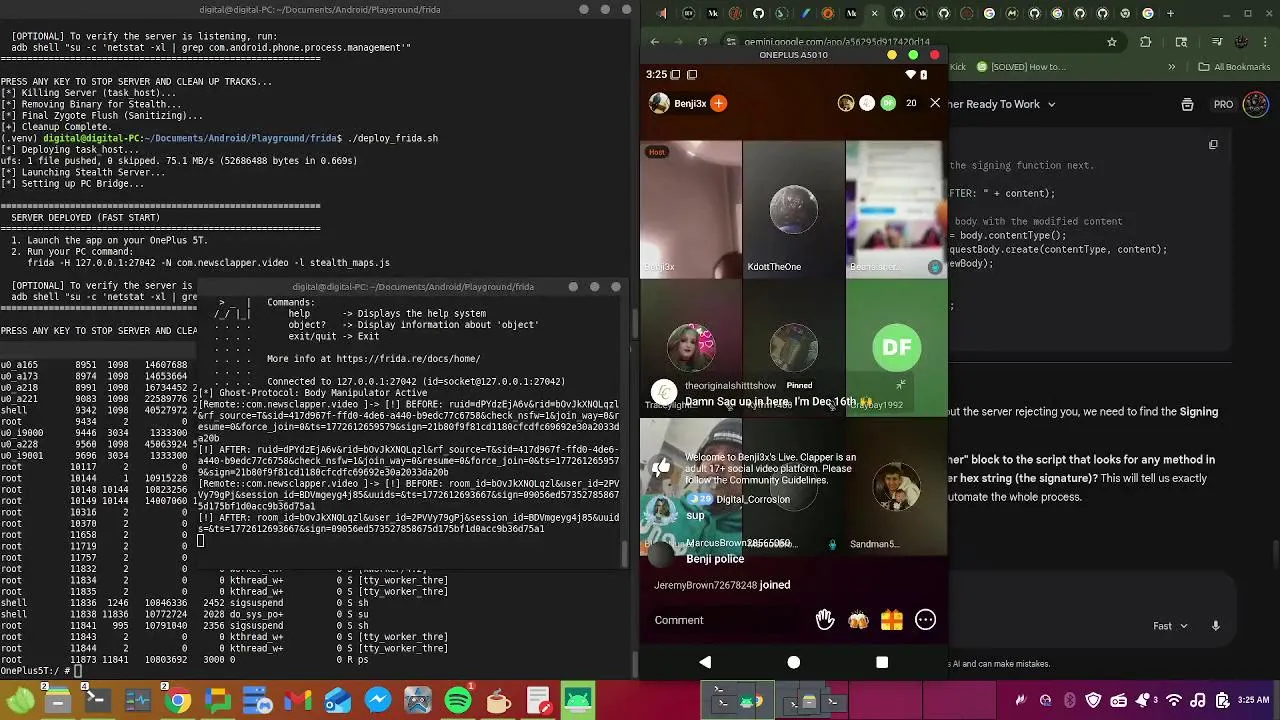Close the active Chrome tab
This screenshot has width=1280, height=720.
click(874, 13)
